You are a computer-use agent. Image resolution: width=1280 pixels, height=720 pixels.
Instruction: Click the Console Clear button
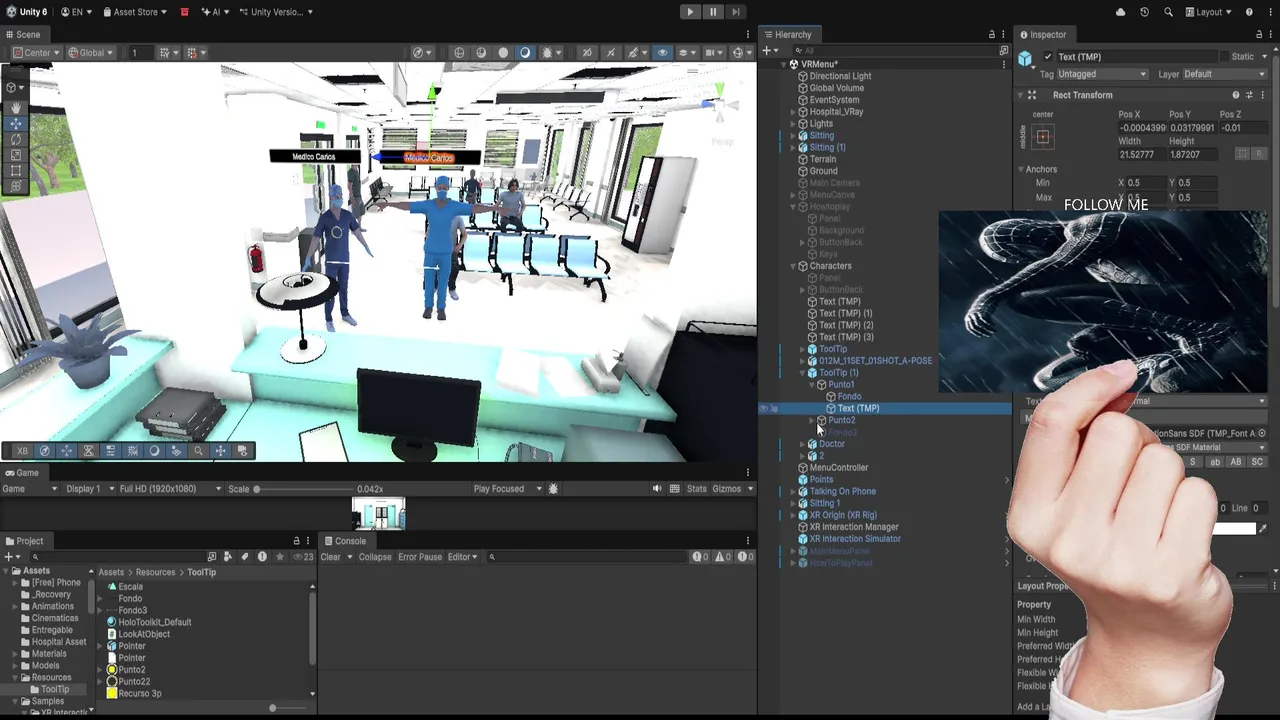330,557
